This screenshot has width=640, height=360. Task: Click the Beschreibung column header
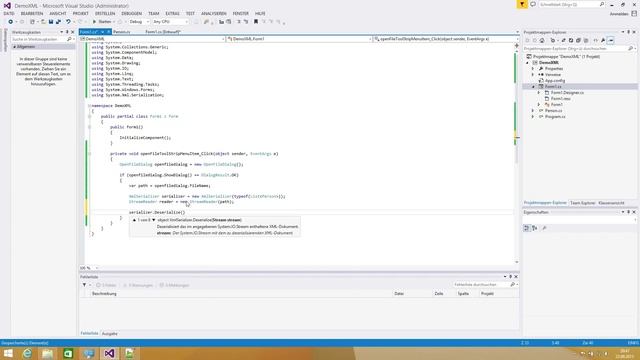[x=104, y=294]
